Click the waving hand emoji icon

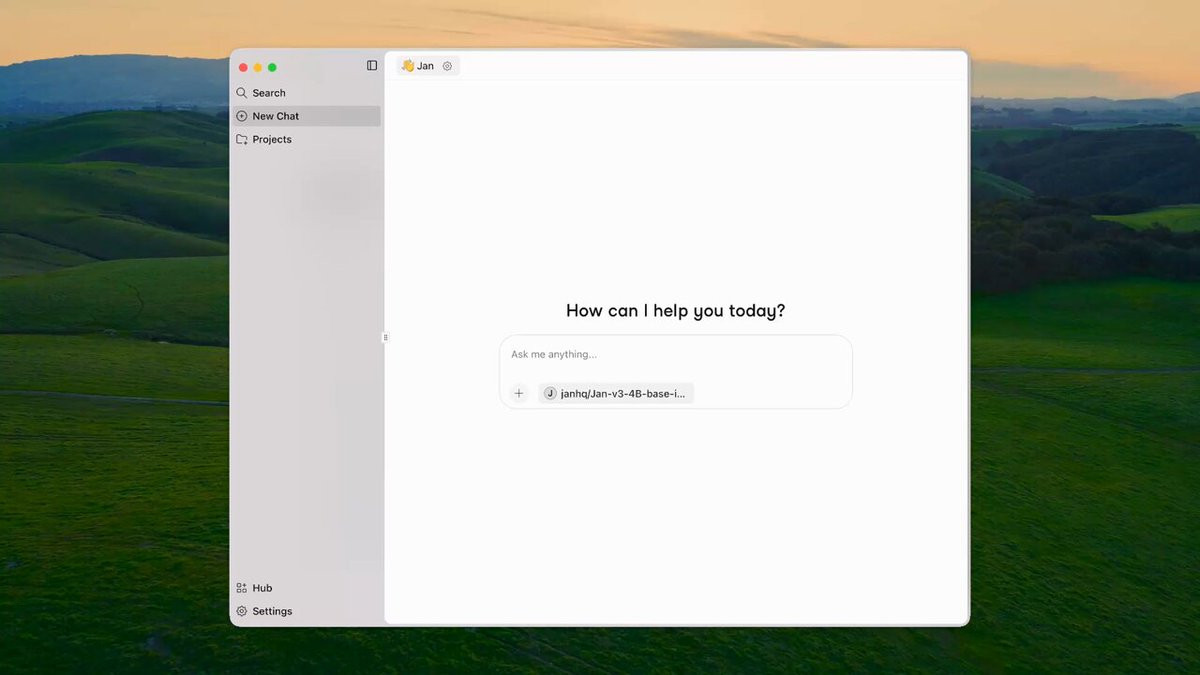coord(408,66)
